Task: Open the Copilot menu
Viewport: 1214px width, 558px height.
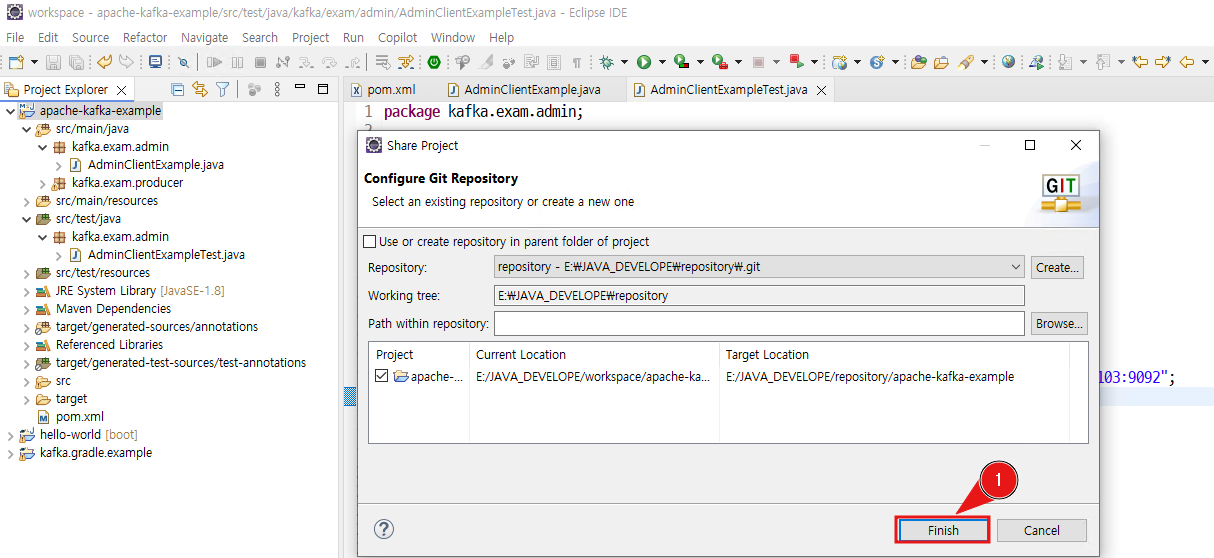Action: (x=398, y=37)
